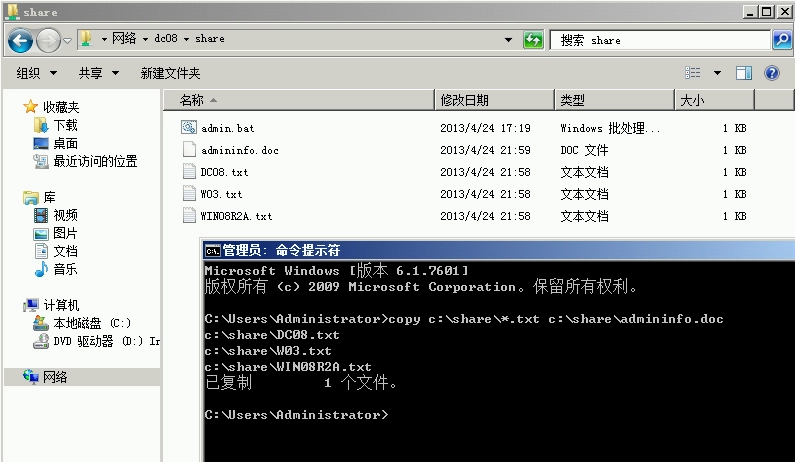This screenshot has width=795, height=462.
Task: Click the refresh button beside address bar
Action: [x=534, y=40]
